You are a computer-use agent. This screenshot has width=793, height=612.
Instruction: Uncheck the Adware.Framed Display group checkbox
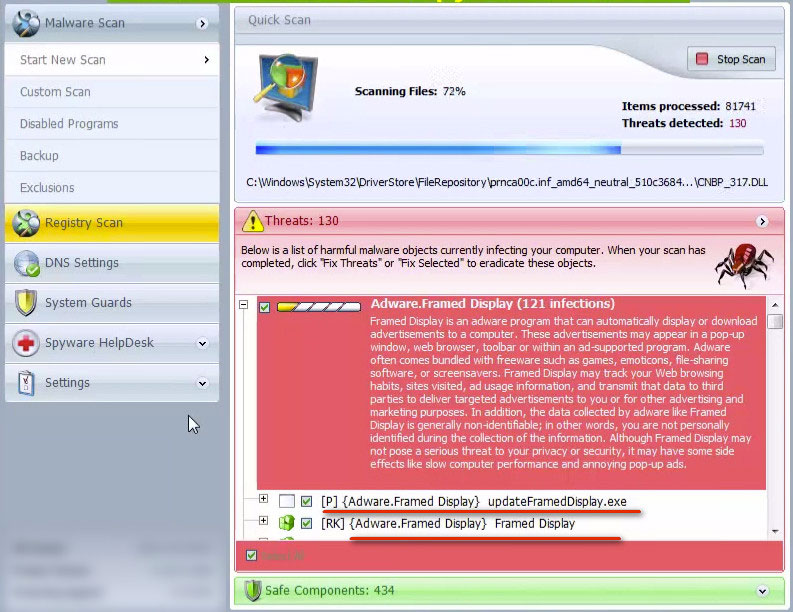(265, 306)
